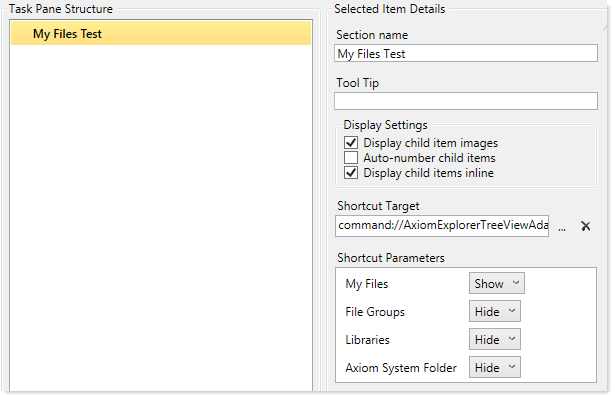Viewport: 615px width, 395px height.
Task: Click Auto-number child items label text
Action: click(429, 158)
